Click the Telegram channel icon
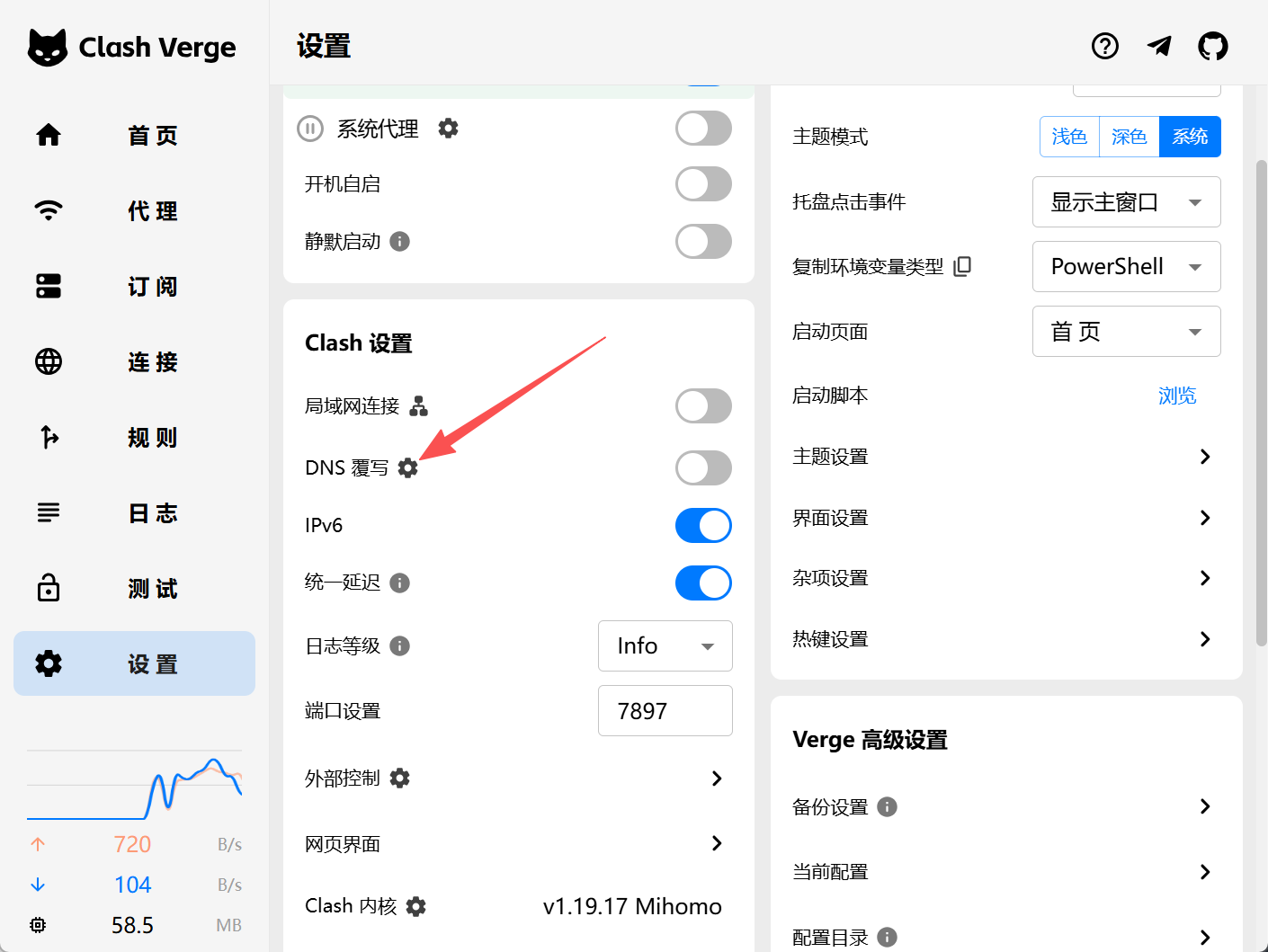This screenshot has height=952, width=1268. 1159,46
